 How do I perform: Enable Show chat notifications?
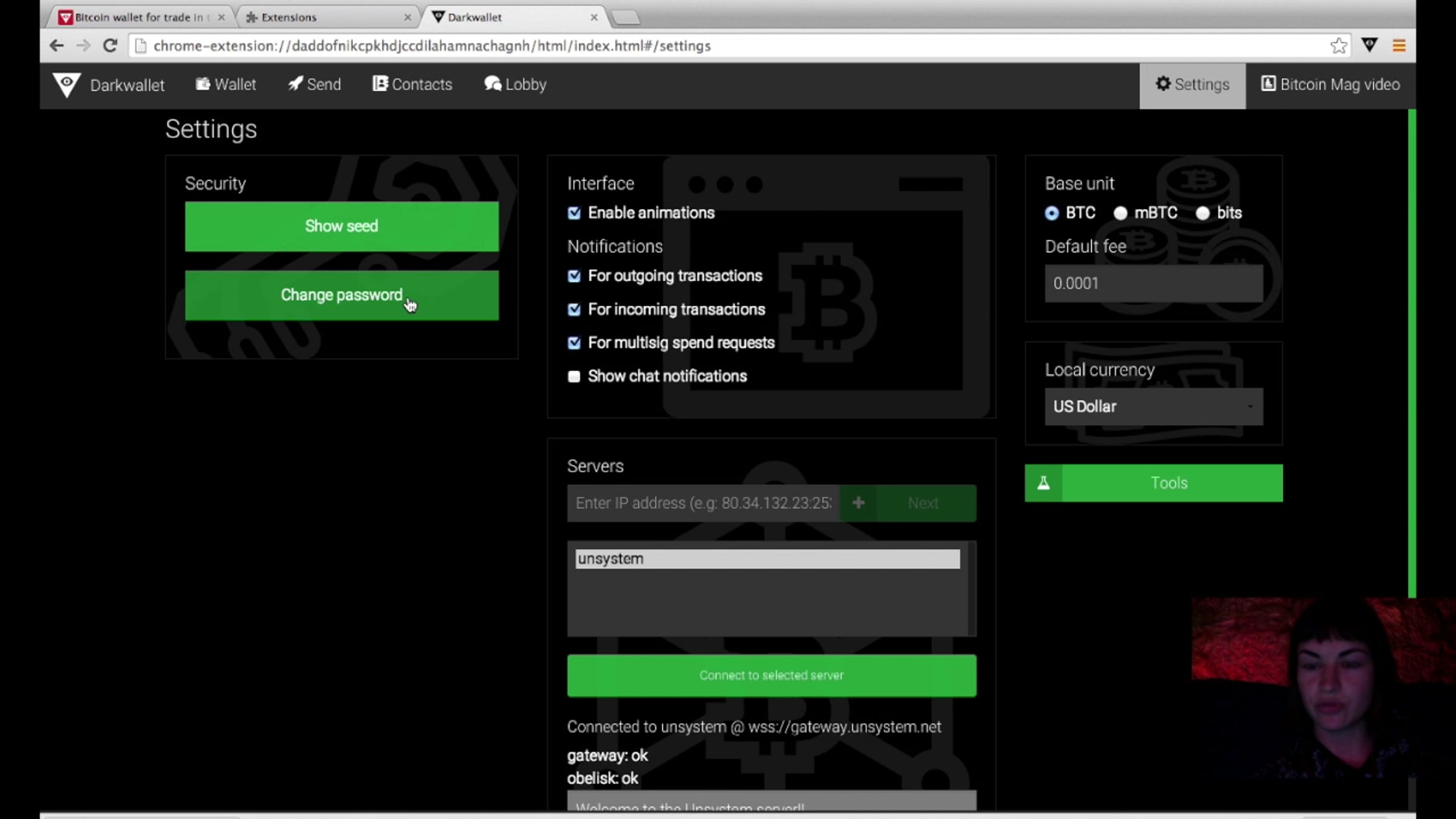[x=574, y=377]
